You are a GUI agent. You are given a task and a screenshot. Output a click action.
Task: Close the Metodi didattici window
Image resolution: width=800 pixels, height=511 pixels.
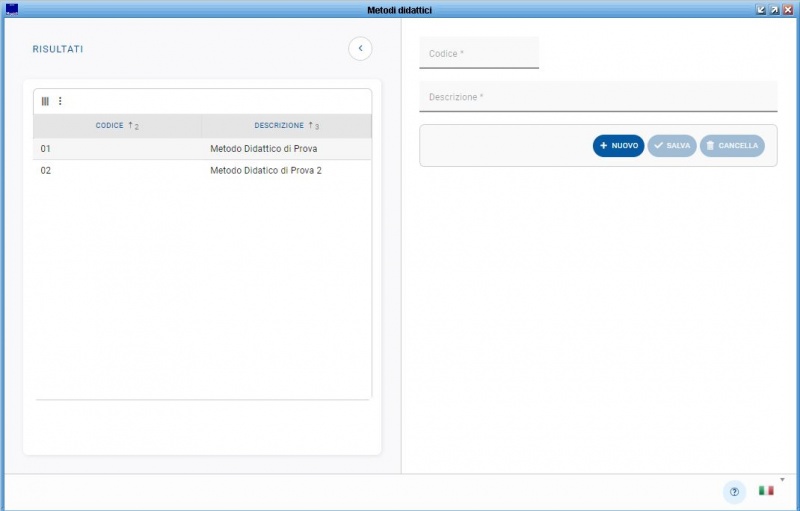click(x=788, y=10)
